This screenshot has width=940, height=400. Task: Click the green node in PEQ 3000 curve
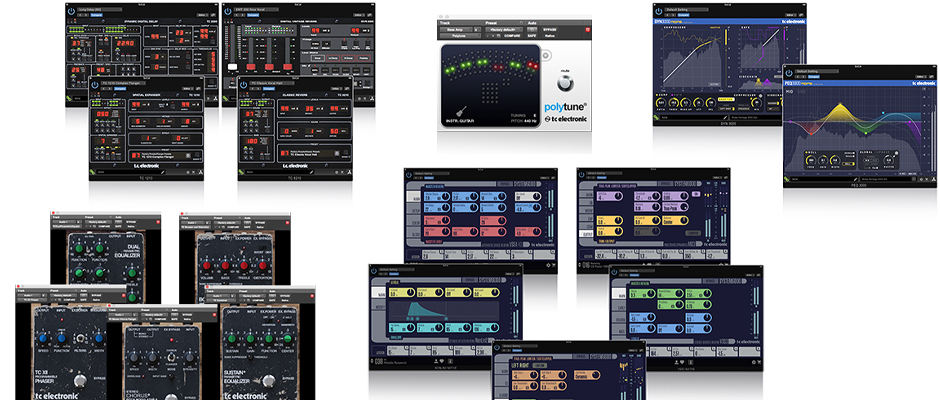(865, 132)
